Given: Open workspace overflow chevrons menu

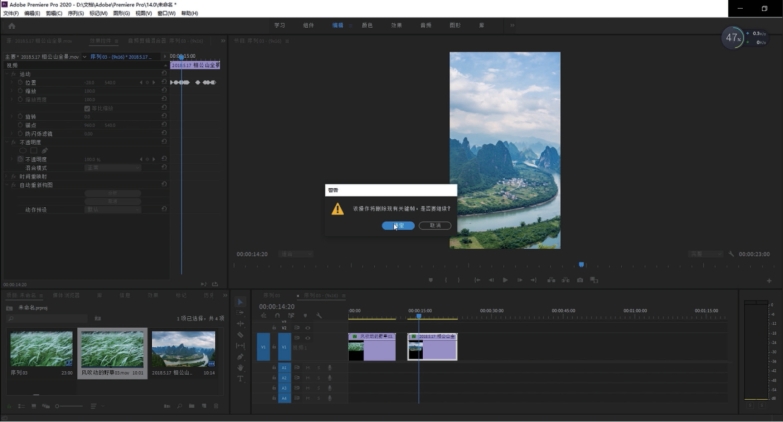Looking at the screenshot, I should [x=512, y=25].
